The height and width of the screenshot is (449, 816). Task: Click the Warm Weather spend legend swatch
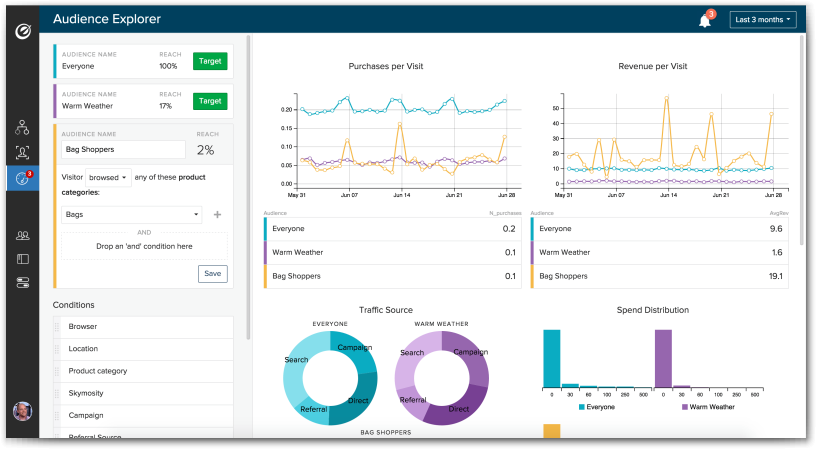coord(685,407)
